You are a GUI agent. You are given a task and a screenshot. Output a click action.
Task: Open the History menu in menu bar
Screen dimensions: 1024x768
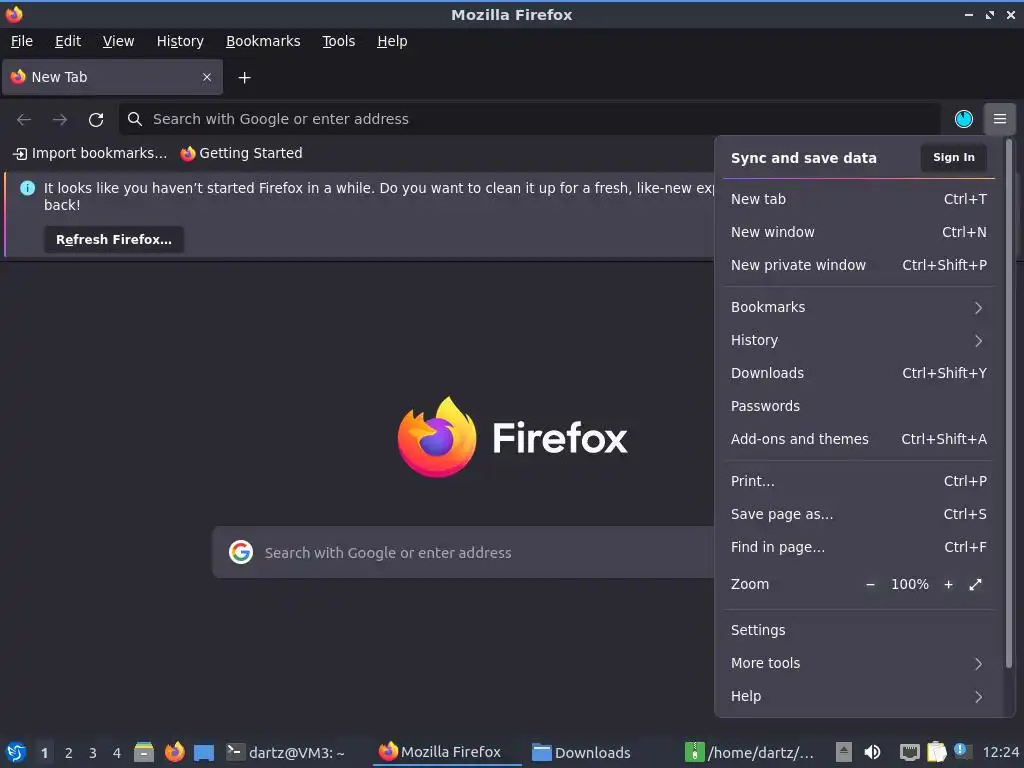coord(180,41)
